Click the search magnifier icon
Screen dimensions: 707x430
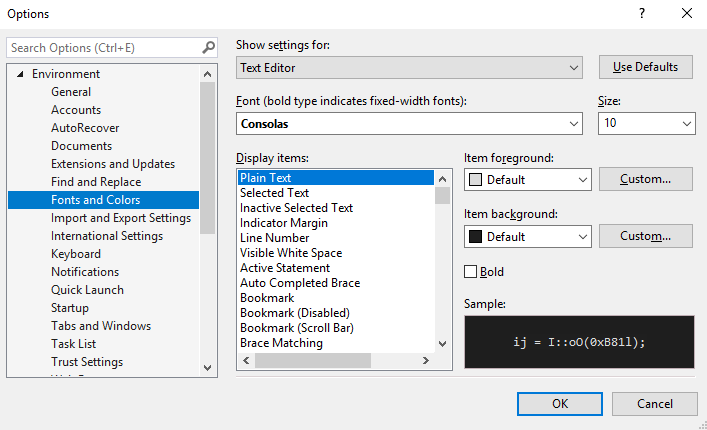click(x=208, y=47)
